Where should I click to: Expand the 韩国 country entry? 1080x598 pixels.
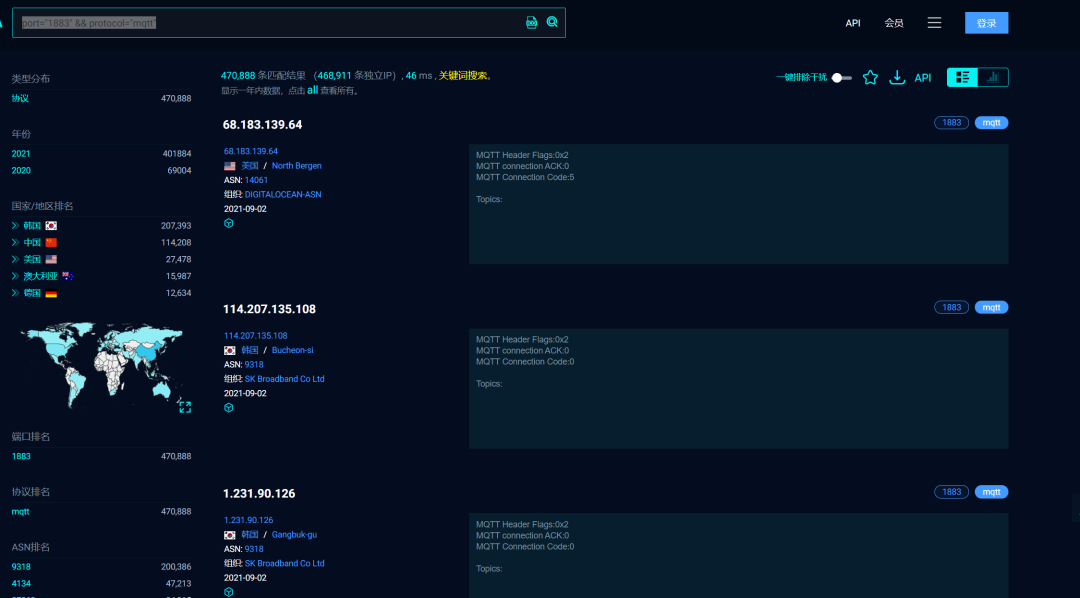tap(16, 226)
